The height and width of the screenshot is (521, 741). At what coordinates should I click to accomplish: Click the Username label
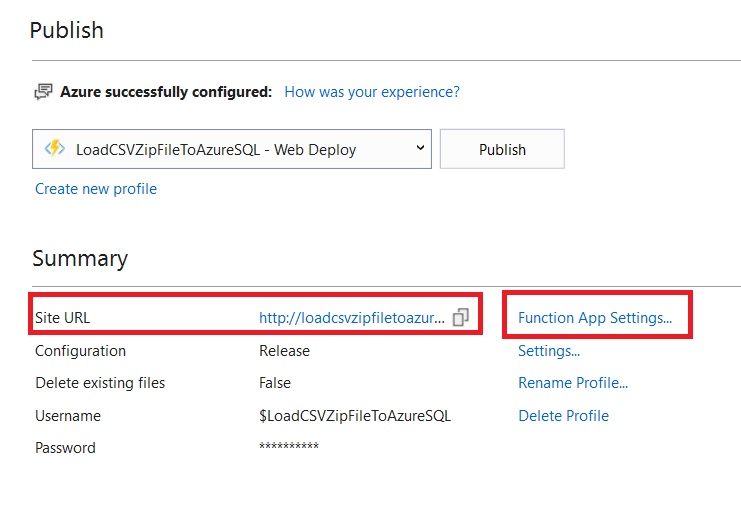point(68,416)
